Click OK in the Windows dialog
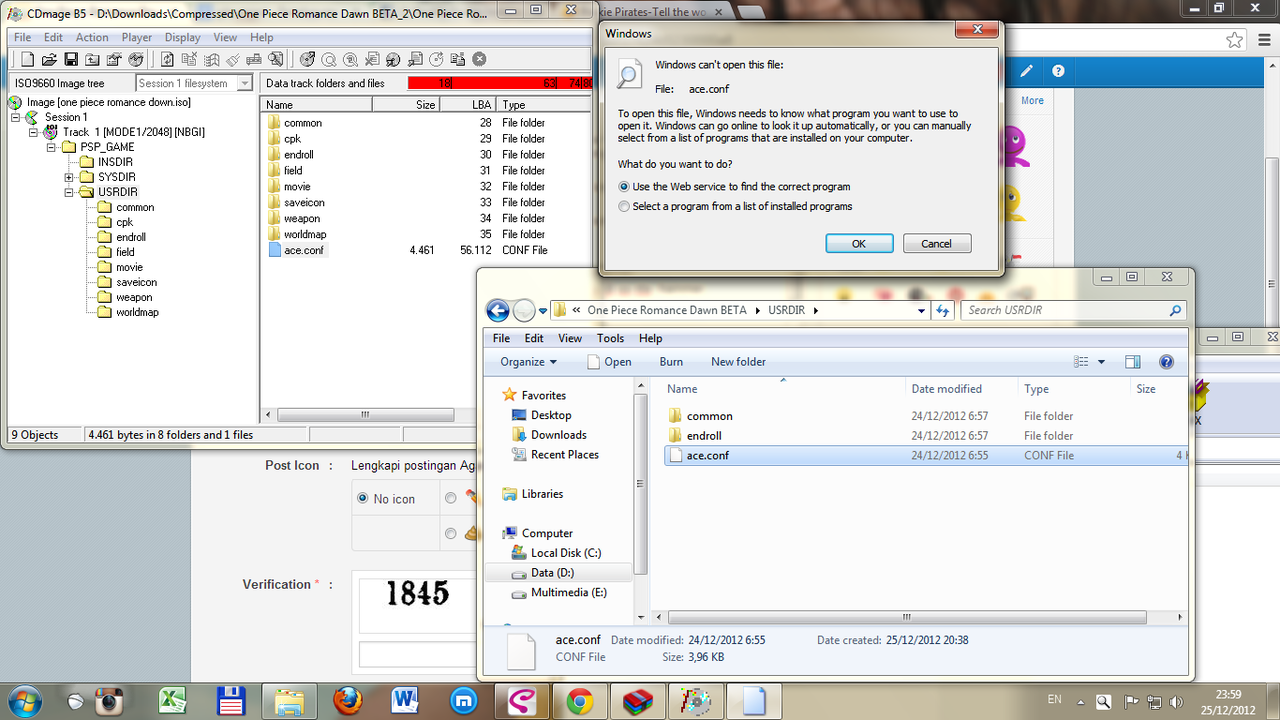 tap(859, 243)
